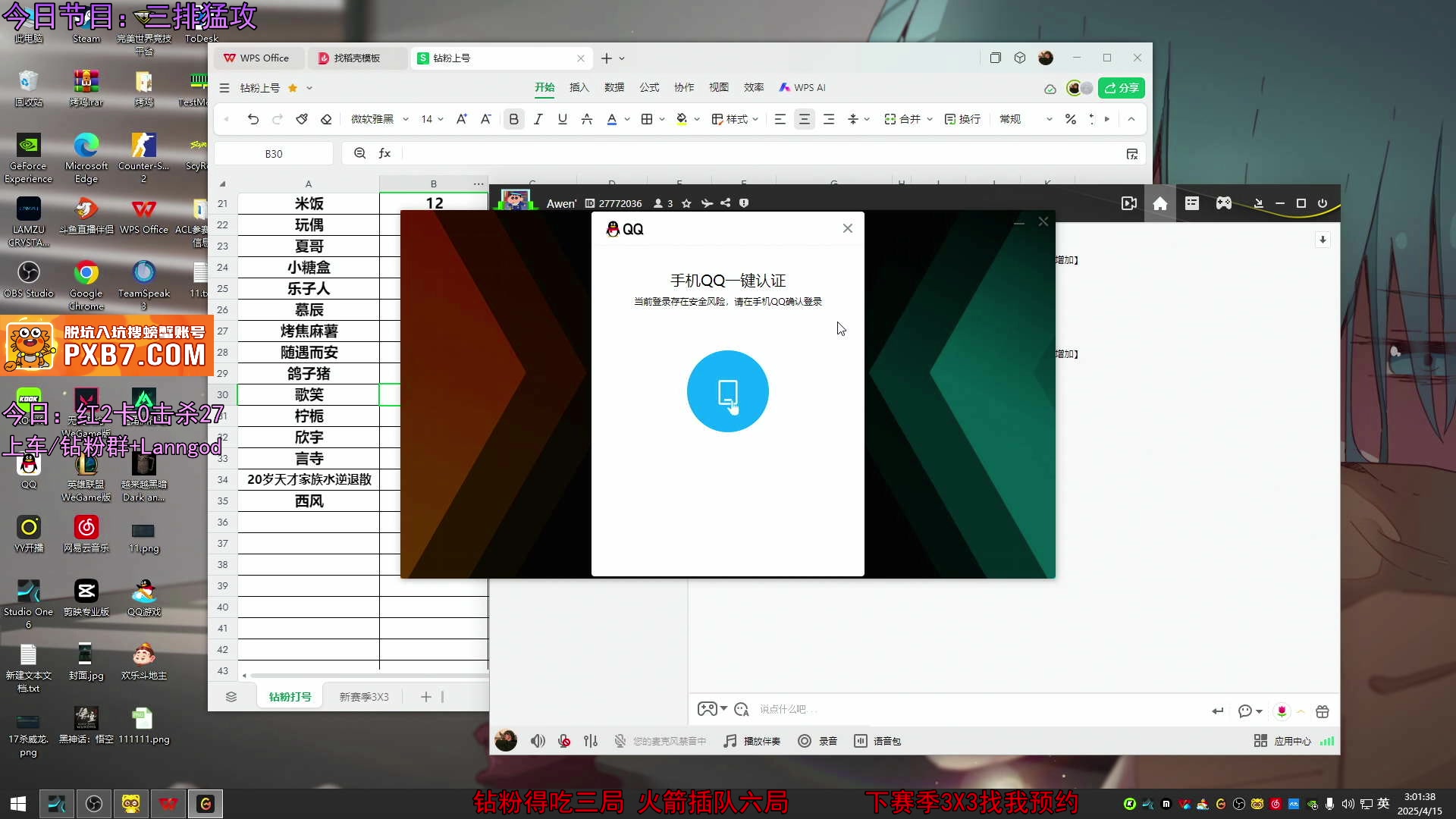Click the cell name box showing B30
The height and width of the screenshot is (819, 1456).
point(274,153)
